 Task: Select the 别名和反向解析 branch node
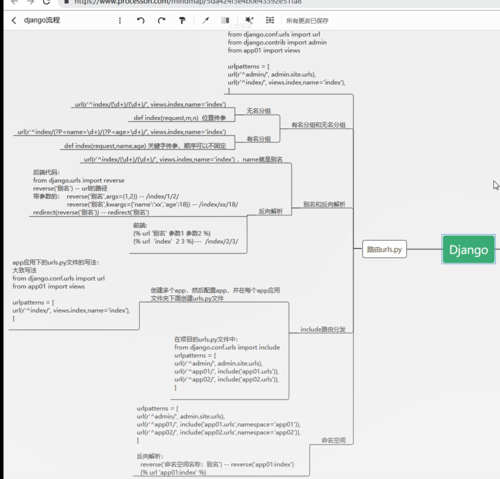[324, 204]
